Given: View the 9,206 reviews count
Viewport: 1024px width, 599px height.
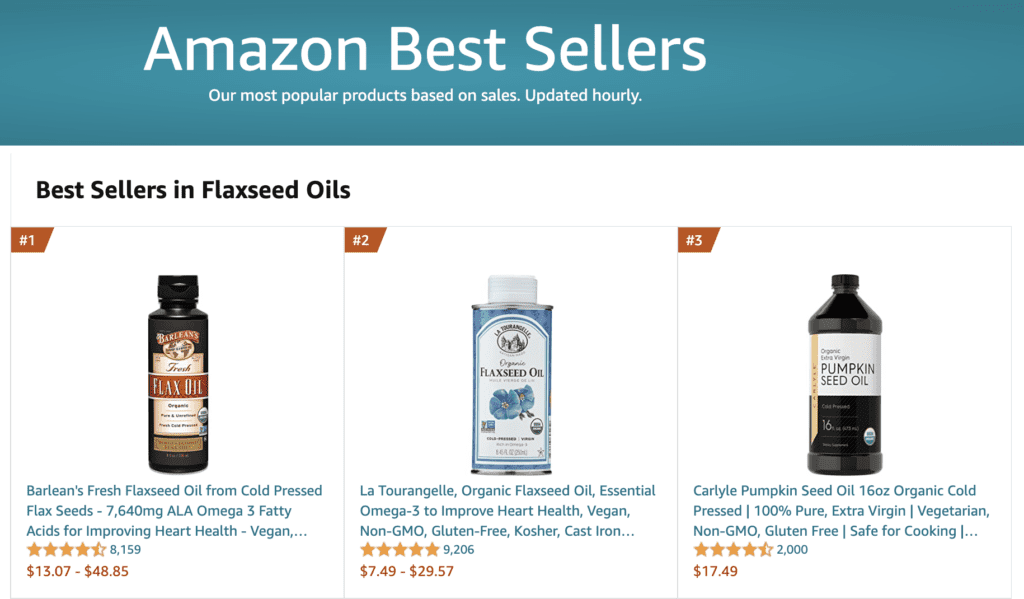Looking at the screenshot, I should (459, 550).
